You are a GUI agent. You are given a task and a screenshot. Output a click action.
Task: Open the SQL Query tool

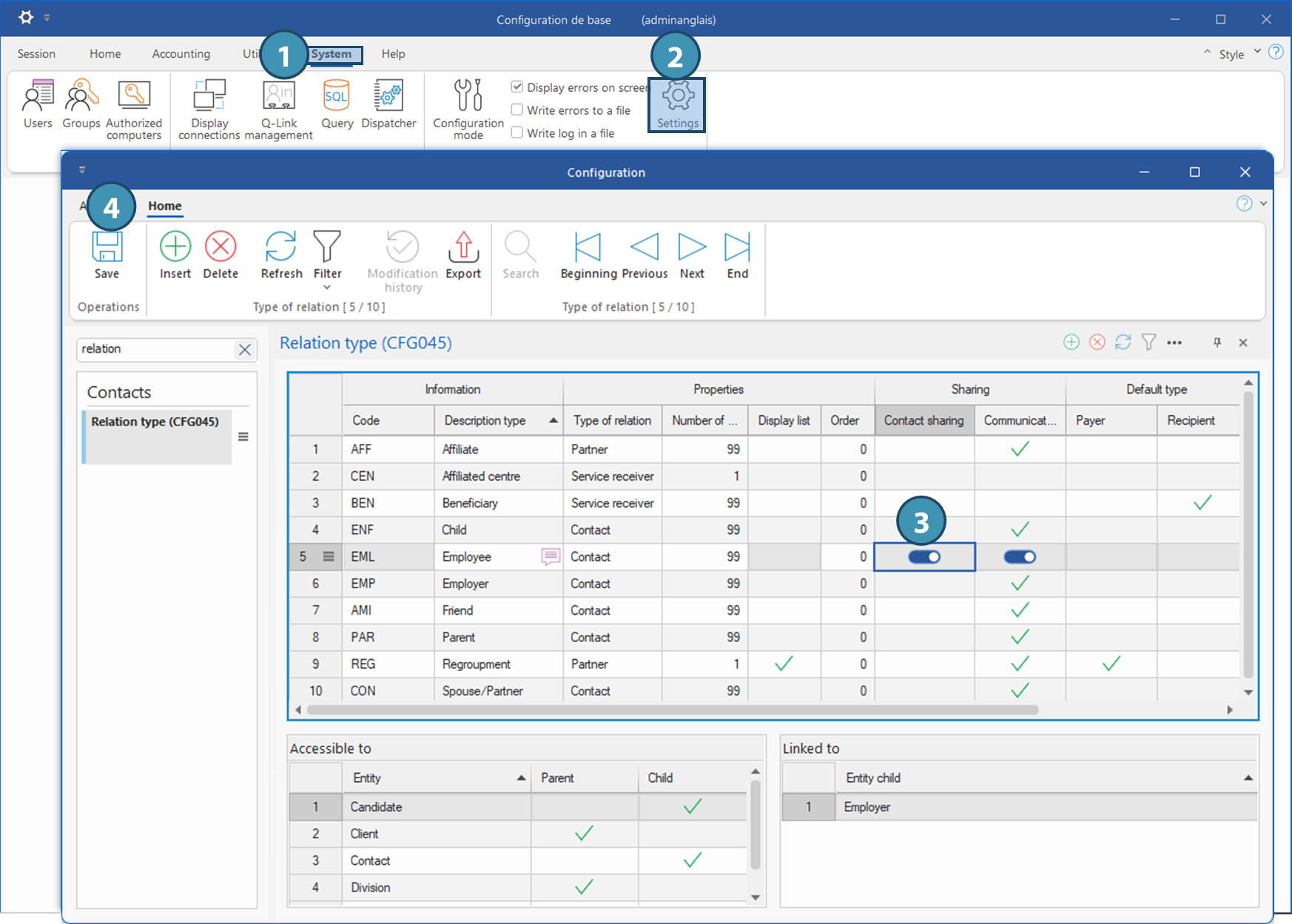(337, 96)
